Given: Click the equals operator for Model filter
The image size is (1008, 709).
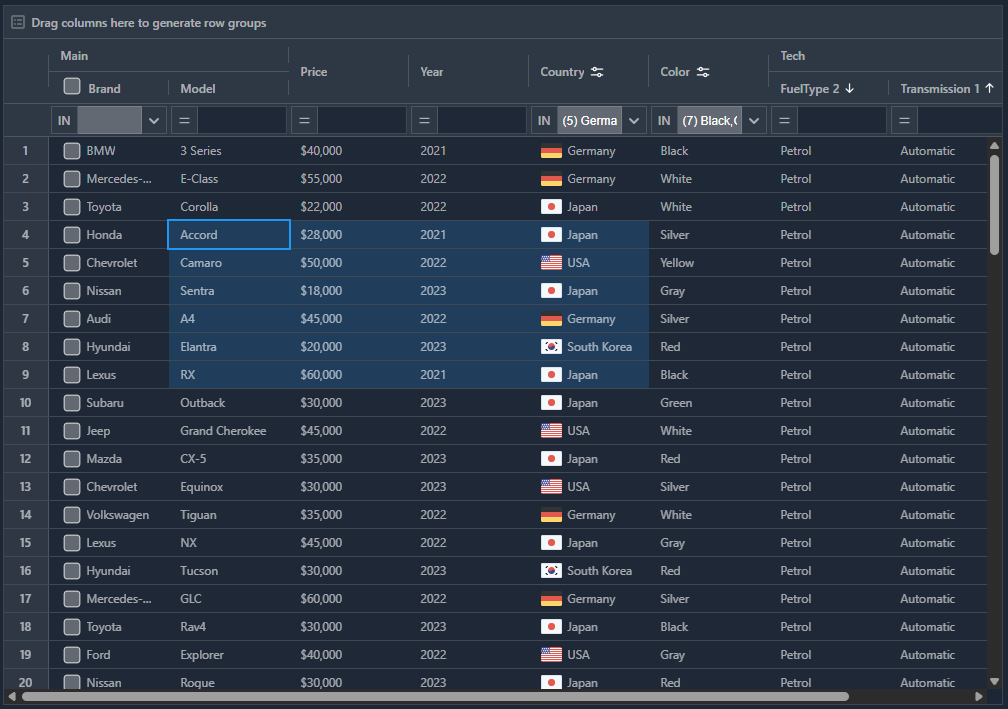Looking at the screenshot, I should click(184, 120).
